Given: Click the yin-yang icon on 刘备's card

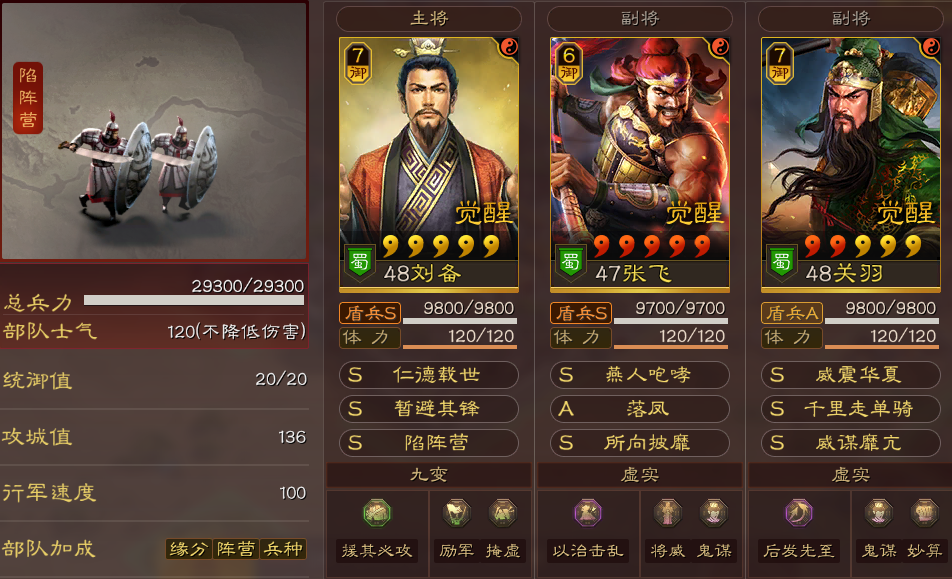Looking at the screenshot, I should tap(509, 47).
